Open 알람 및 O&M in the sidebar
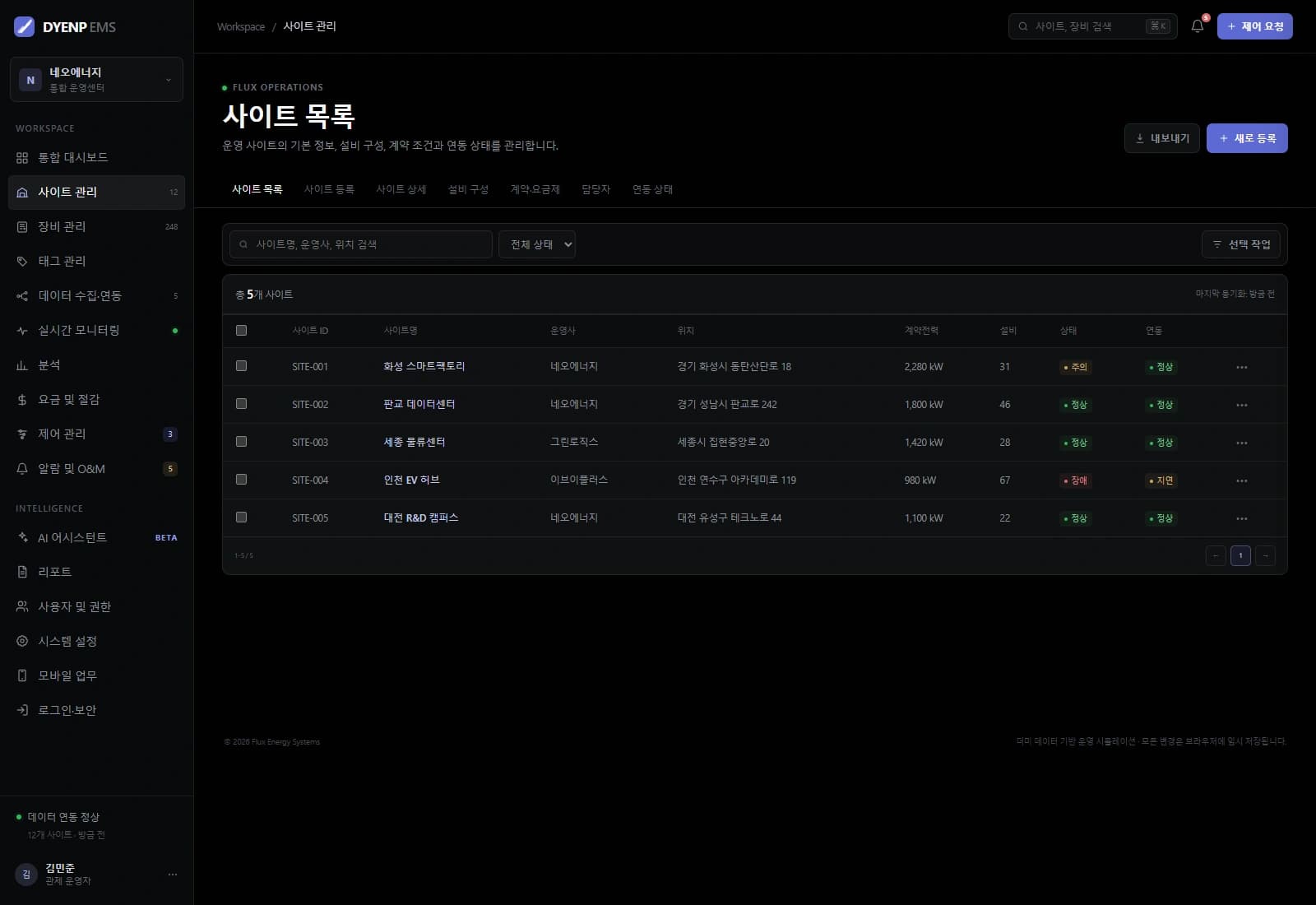The height and width of the screenshot is (905, 1316). 96,468
